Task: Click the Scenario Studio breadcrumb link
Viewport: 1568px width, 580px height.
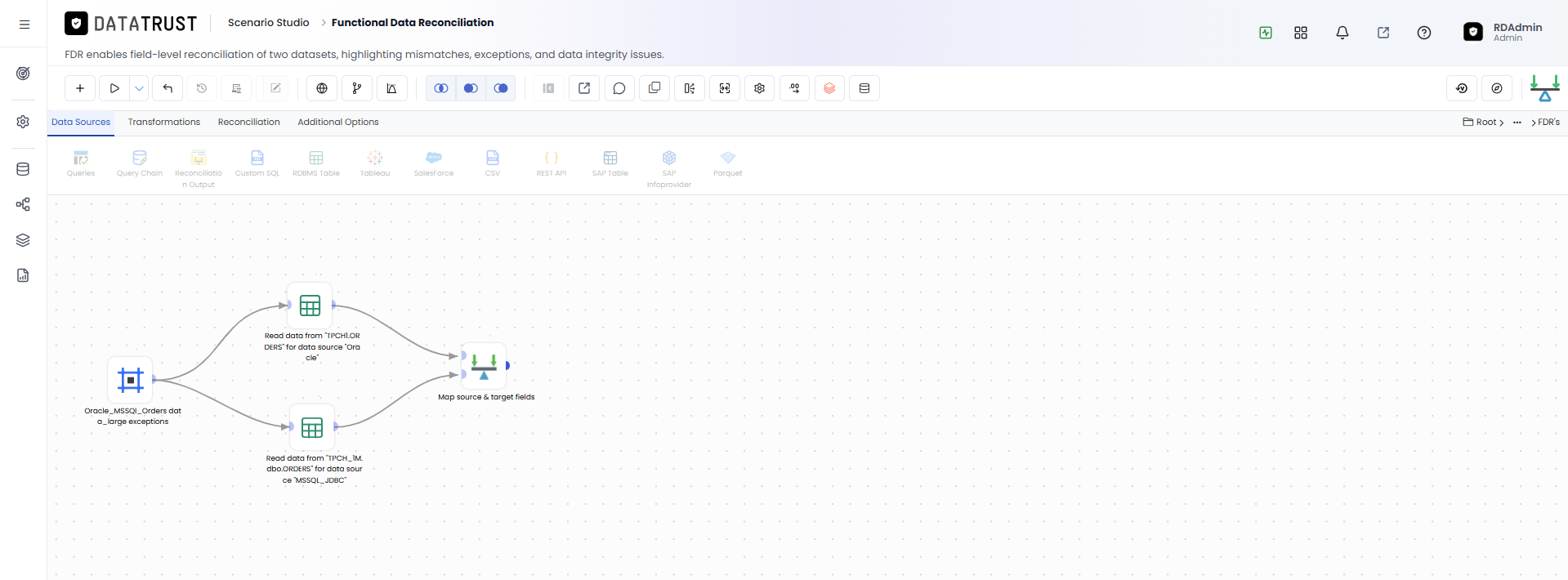Action: click(268, 23)
